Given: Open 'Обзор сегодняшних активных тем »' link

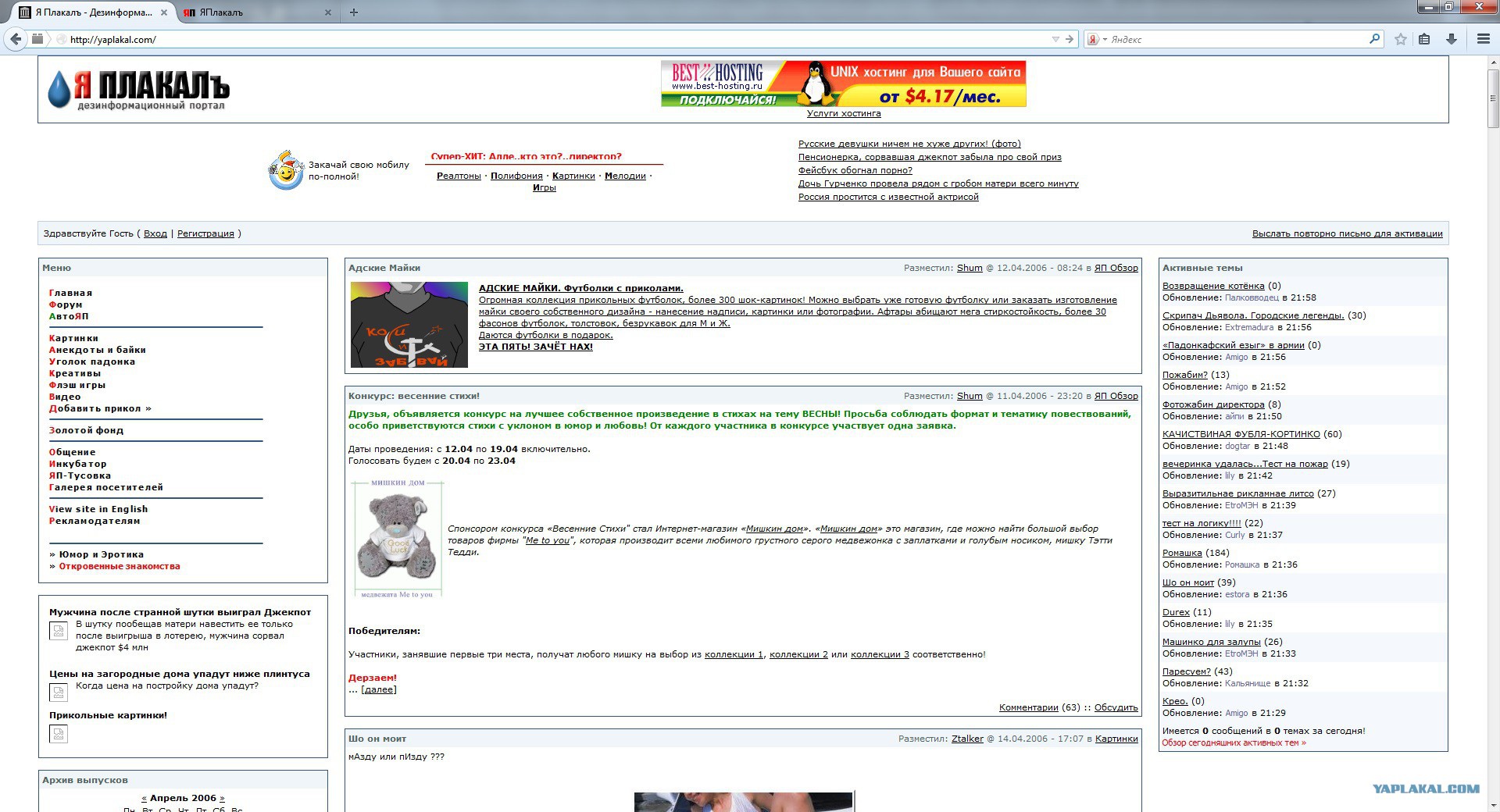Looking at the screenshot, I should coord(1234,743).
